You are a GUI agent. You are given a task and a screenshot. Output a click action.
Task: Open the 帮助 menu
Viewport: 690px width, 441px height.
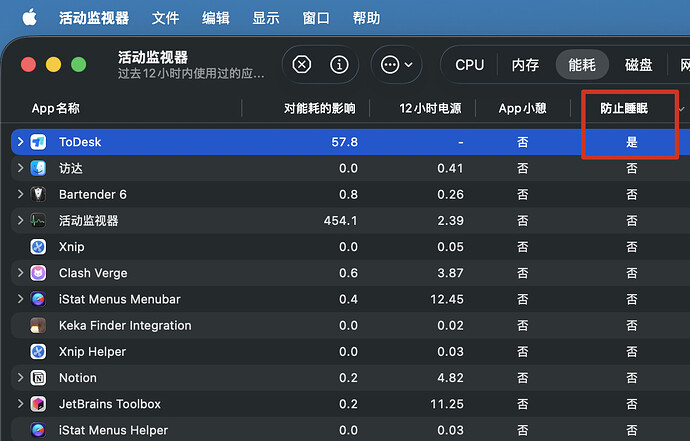click(366, 18)
